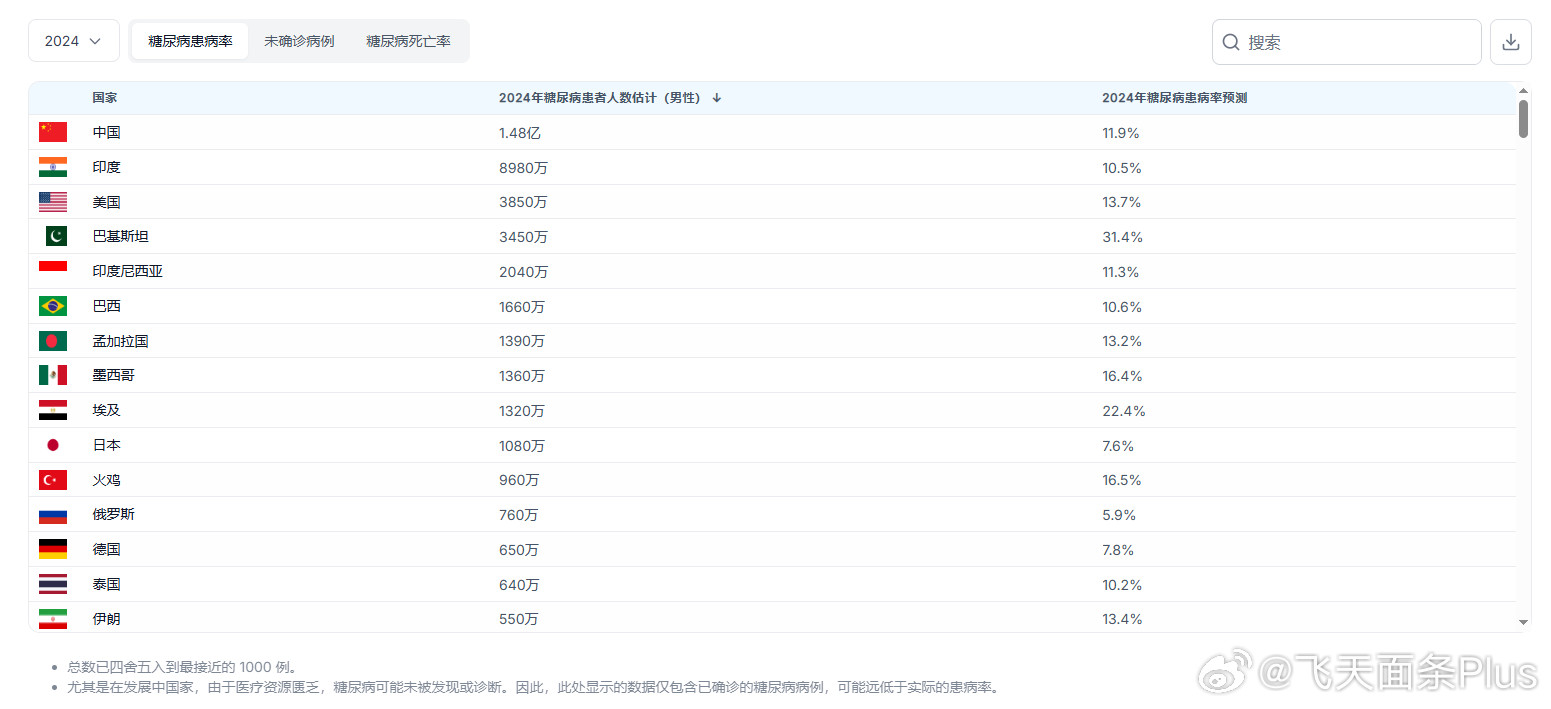Select the country name 墨西哥
The height and width of the screenshot is (709, 1551).
(x=113, y=376)
